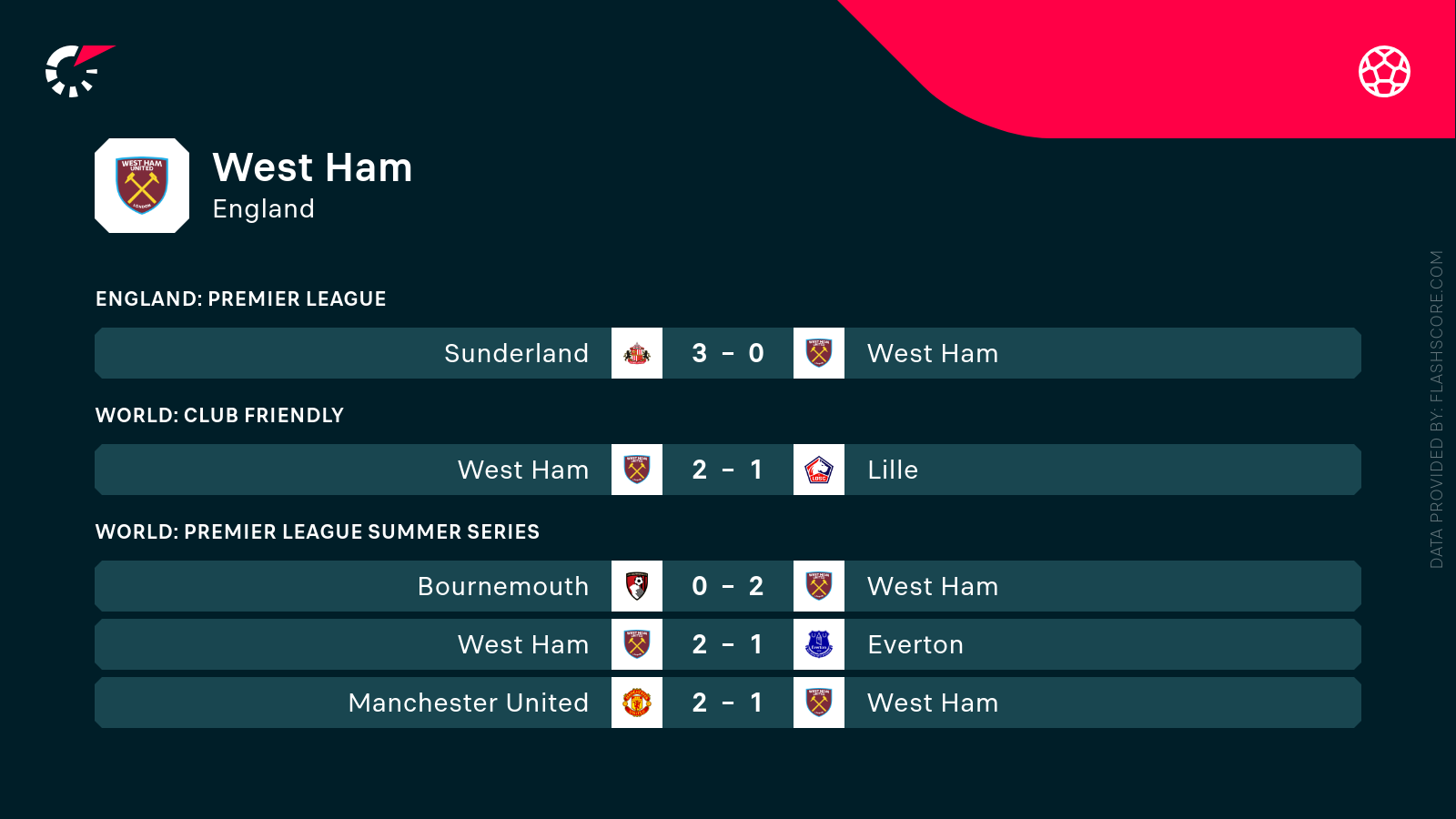
Task: Select the Premier League Summer Series heading
Action: coord(318,532)
